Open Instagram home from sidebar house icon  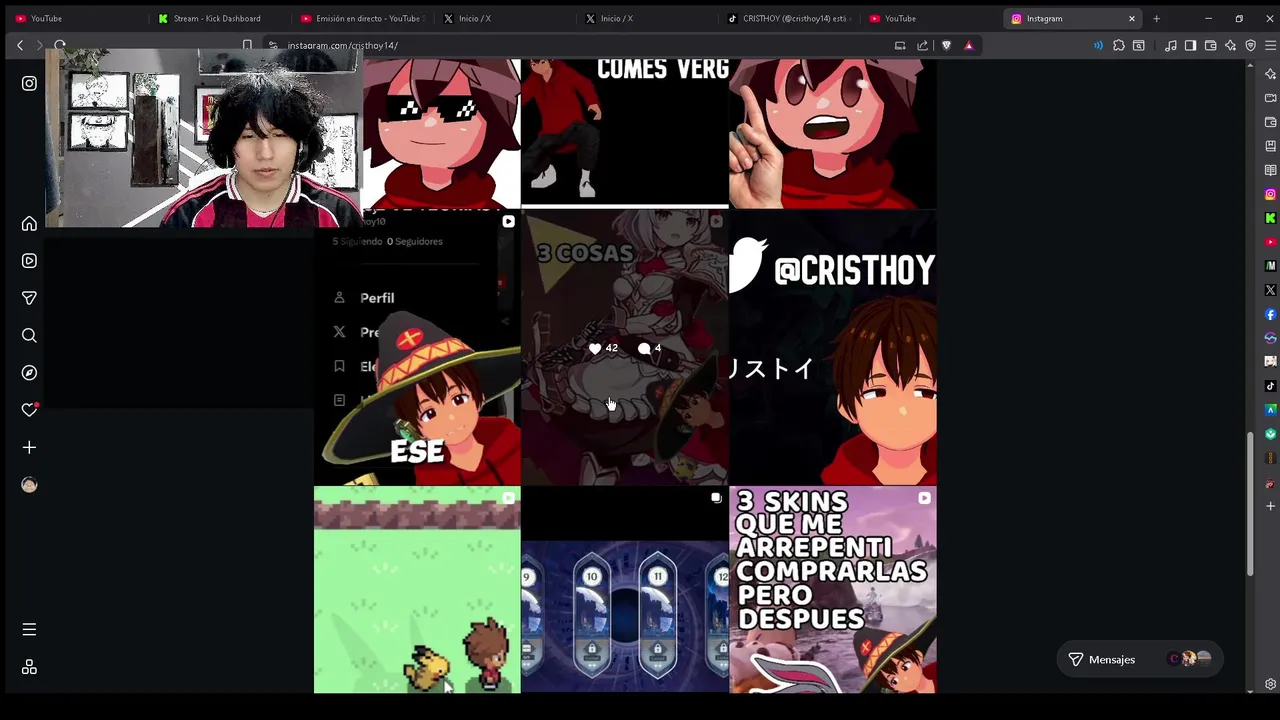[29, 224]
